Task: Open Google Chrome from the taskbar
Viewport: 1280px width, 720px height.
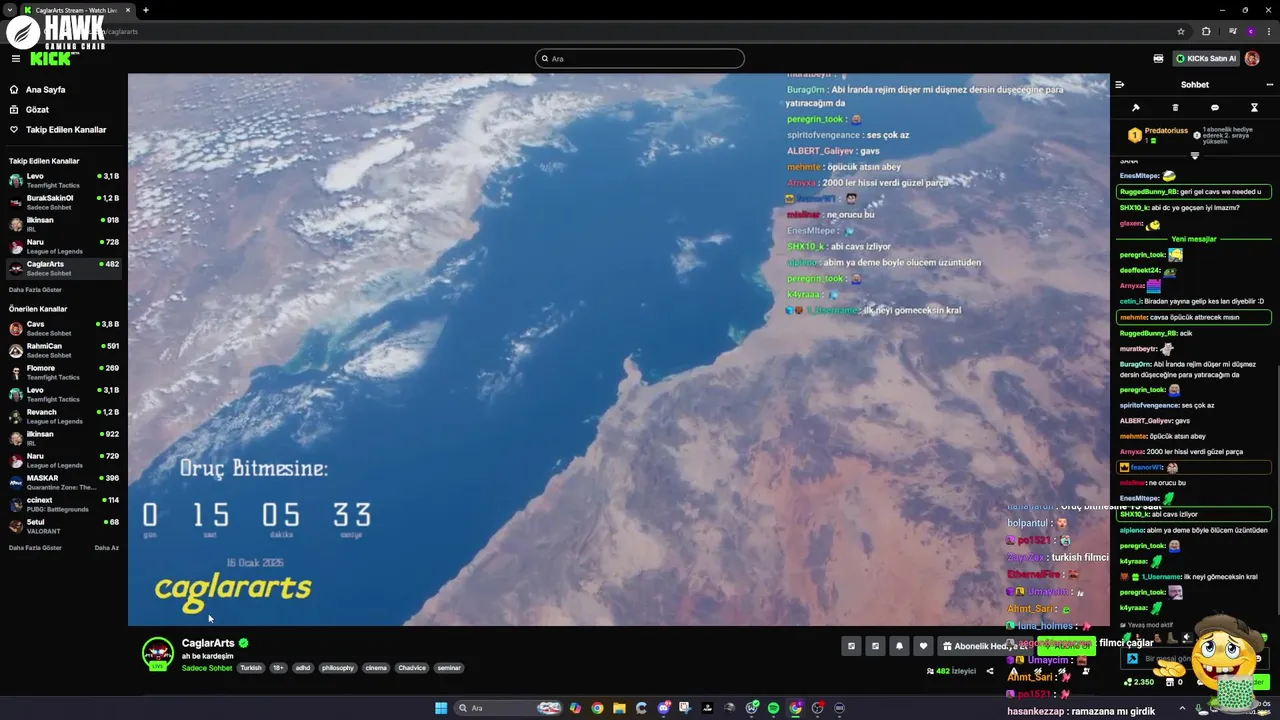Action: coord(597,708)
